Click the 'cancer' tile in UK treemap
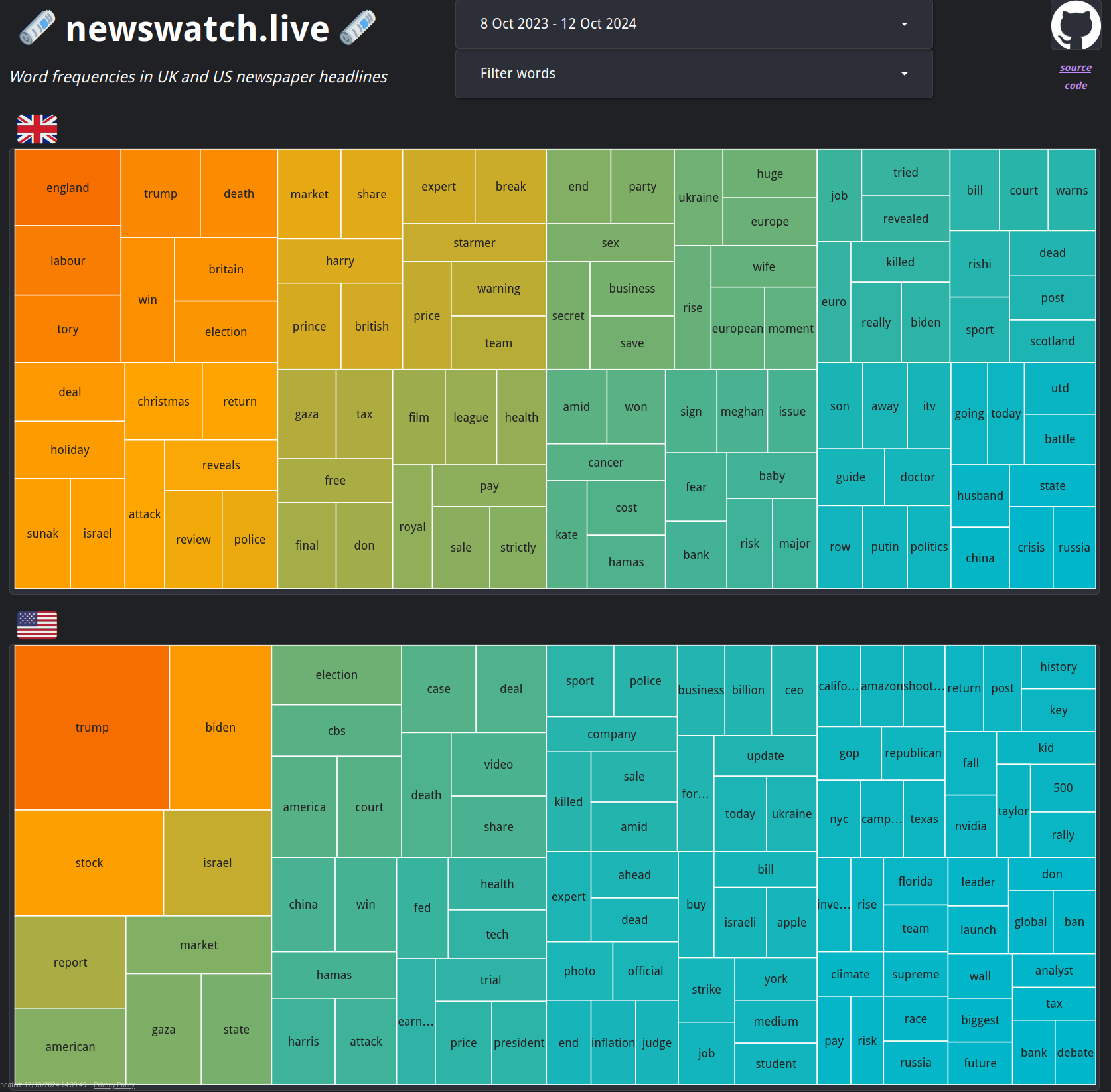1111x1092 pixels. click(605, 463)
